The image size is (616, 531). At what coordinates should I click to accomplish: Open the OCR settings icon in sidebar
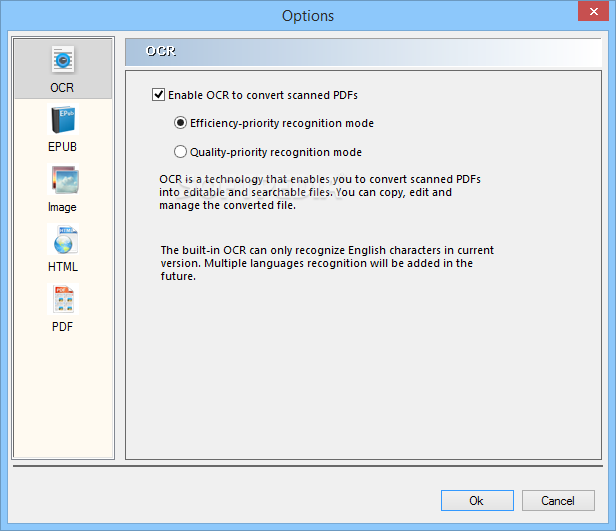[x=63, y=59]
